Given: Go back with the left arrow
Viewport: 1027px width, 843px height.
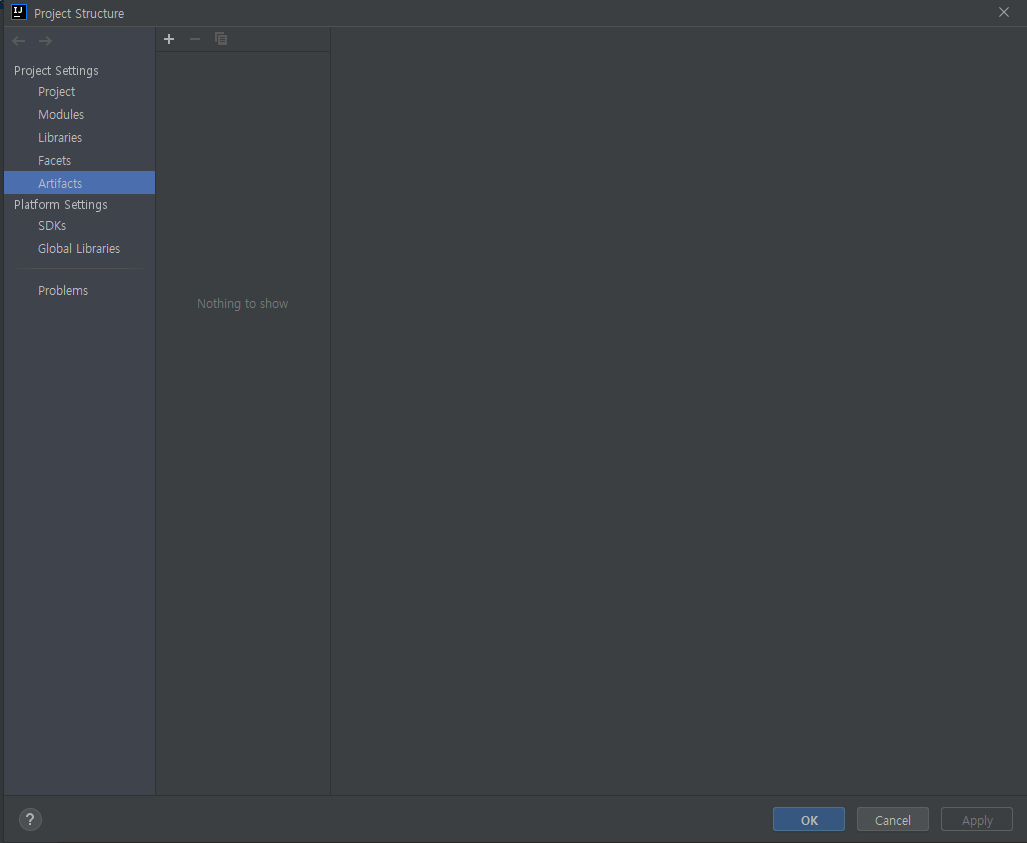Looking at the screenshot, I should click(18, 41).
